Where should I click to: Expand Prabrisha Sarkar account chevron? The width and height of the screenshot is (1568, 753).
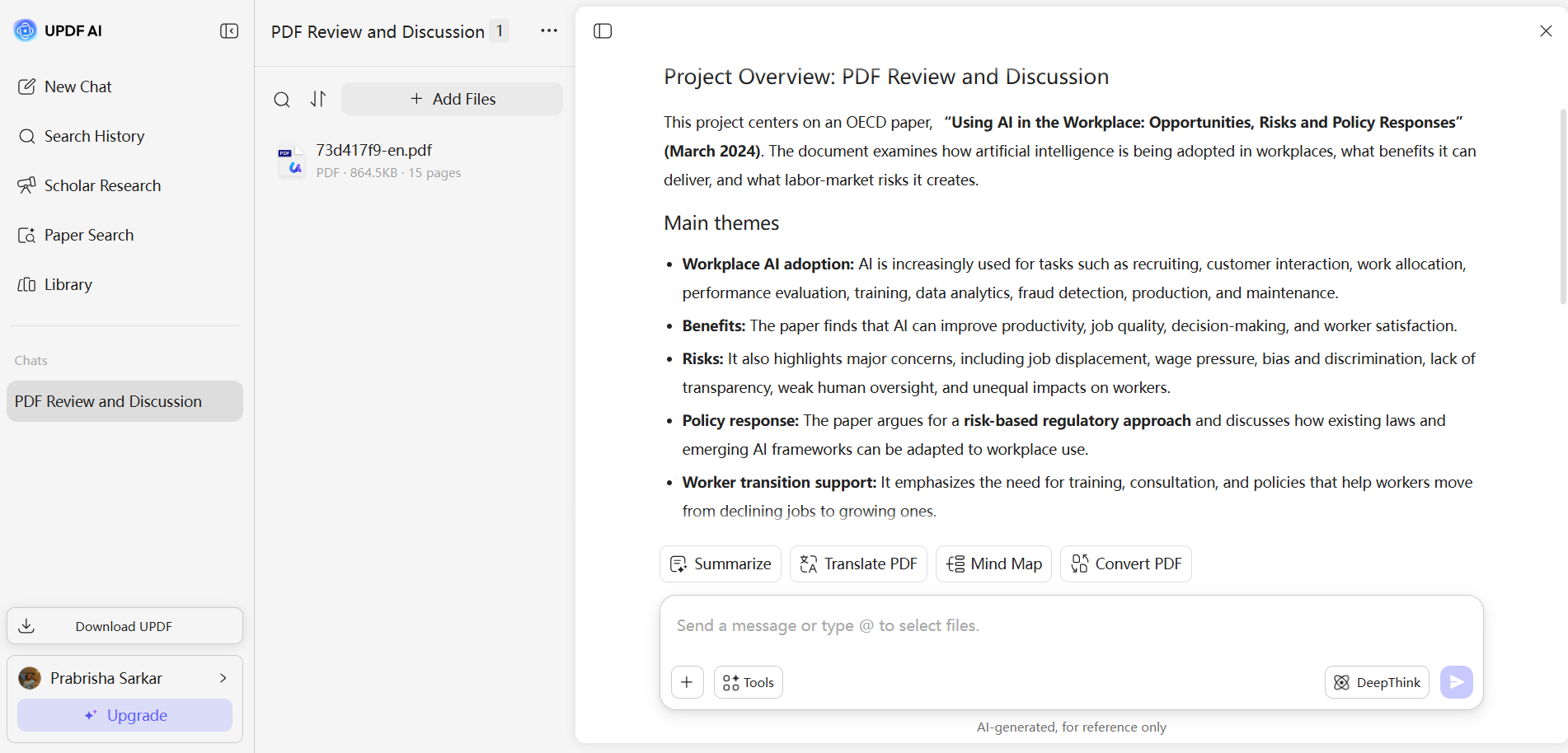[223, 678]
